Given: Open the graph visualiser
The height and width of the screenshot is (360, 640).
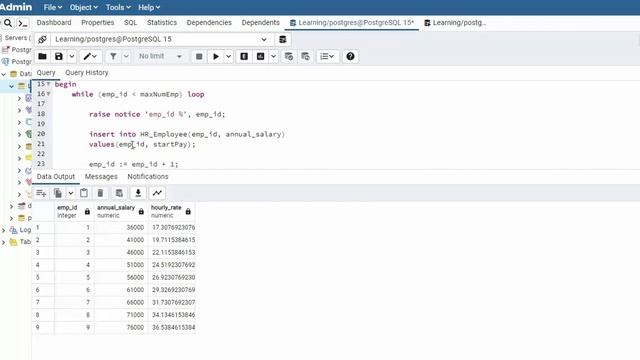Looking at the screenshot, I should click(x=157, y=193).
